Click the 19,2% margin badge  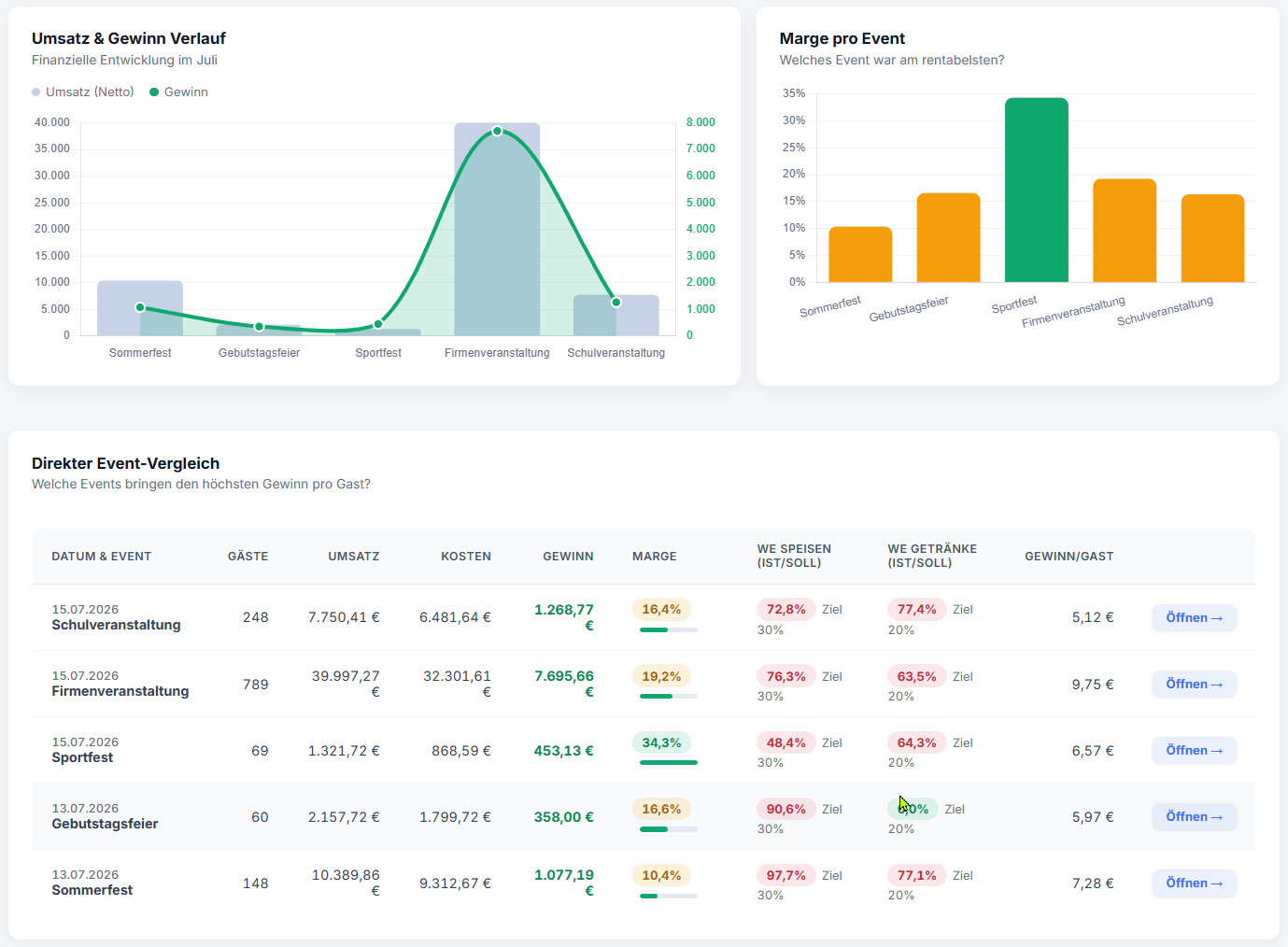coord(661,676)
